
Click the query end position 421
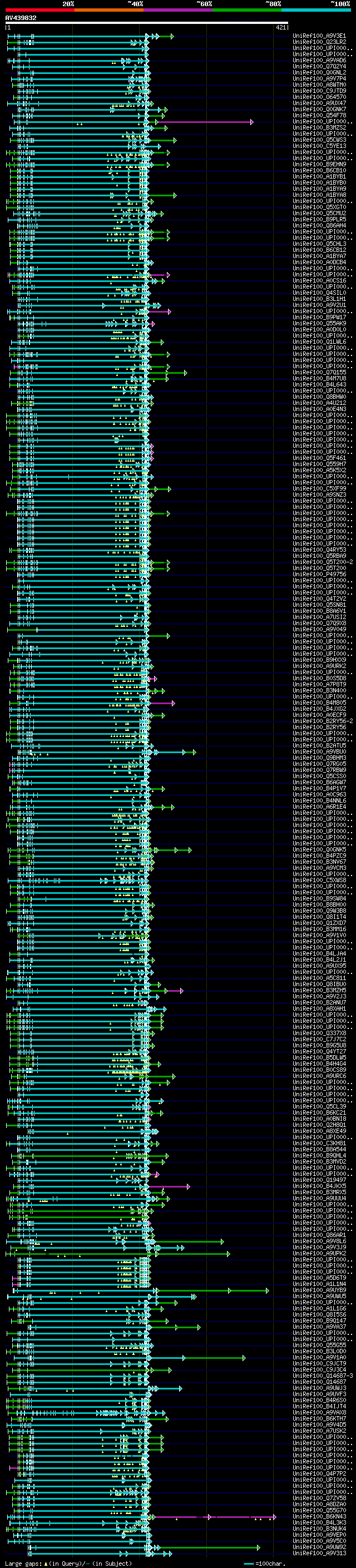[280, 27]
